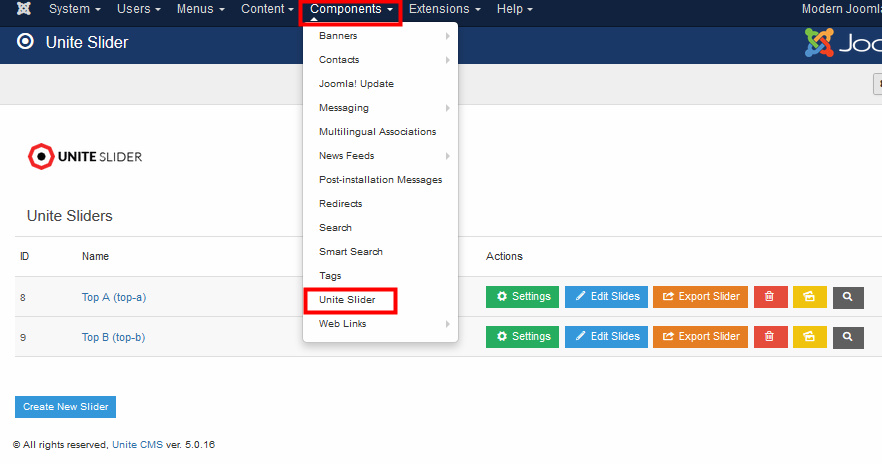Export Slider for Top A

click(700, 296)
